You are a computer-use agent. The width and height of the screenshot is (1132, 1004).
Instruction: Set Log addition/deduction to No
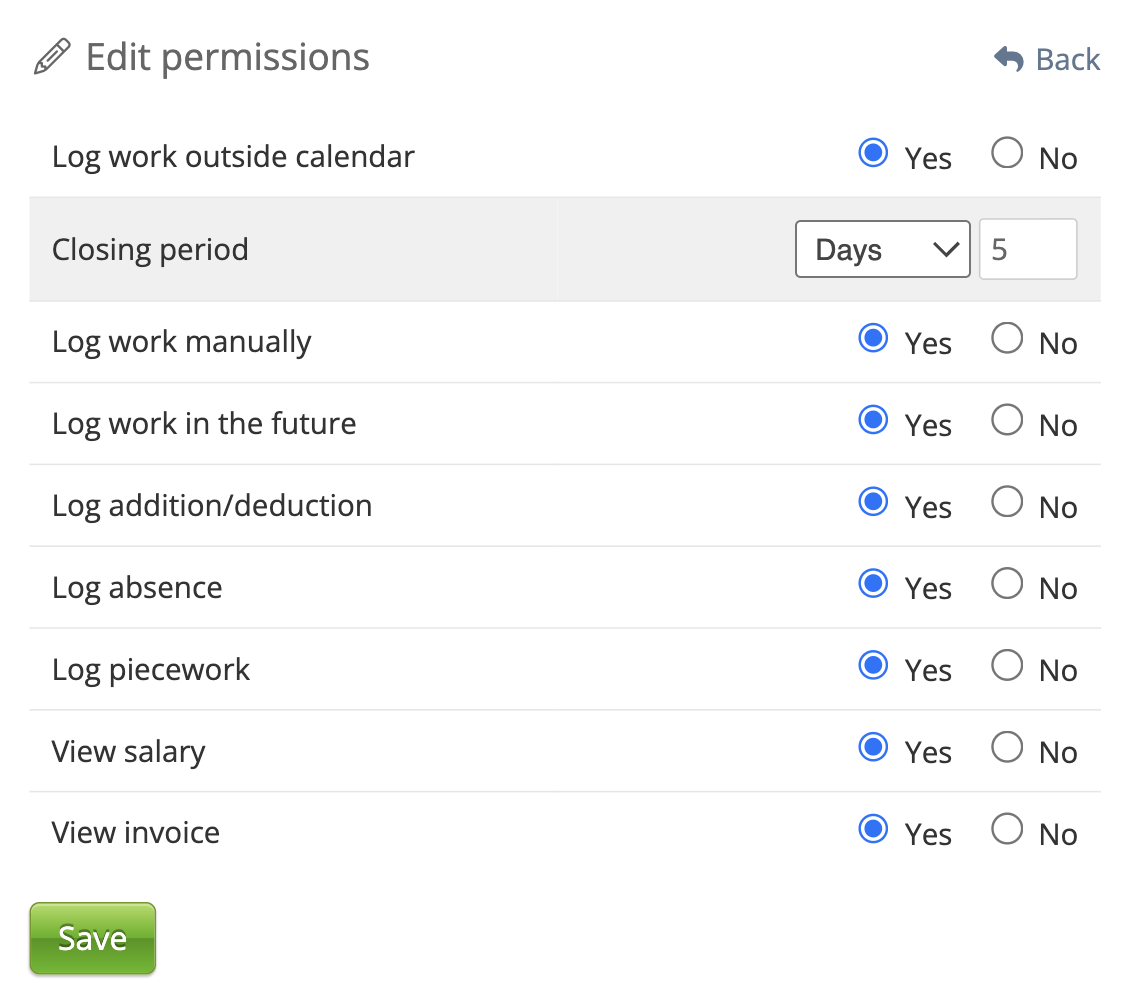1007,503
